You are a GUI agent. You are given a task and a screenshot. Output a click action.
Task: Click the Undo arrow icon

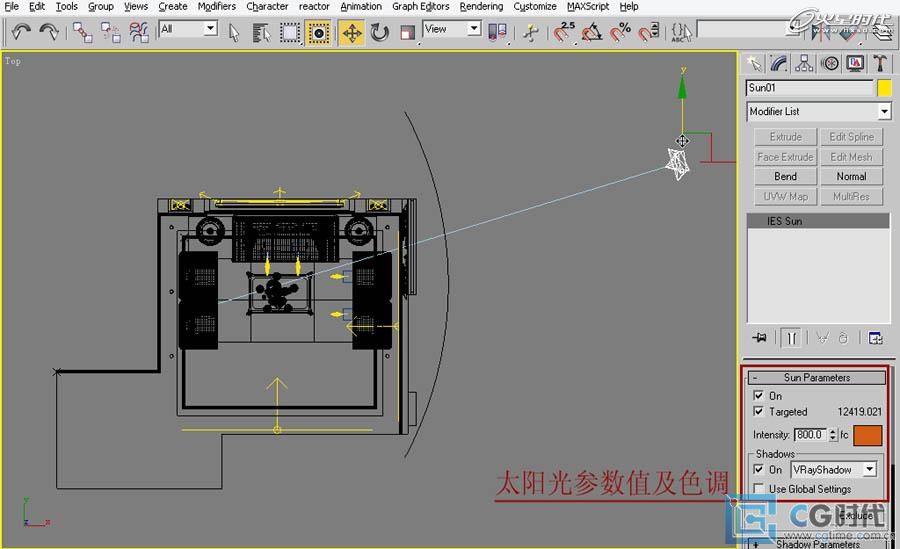pyautogui.click(x=21, y=32)
